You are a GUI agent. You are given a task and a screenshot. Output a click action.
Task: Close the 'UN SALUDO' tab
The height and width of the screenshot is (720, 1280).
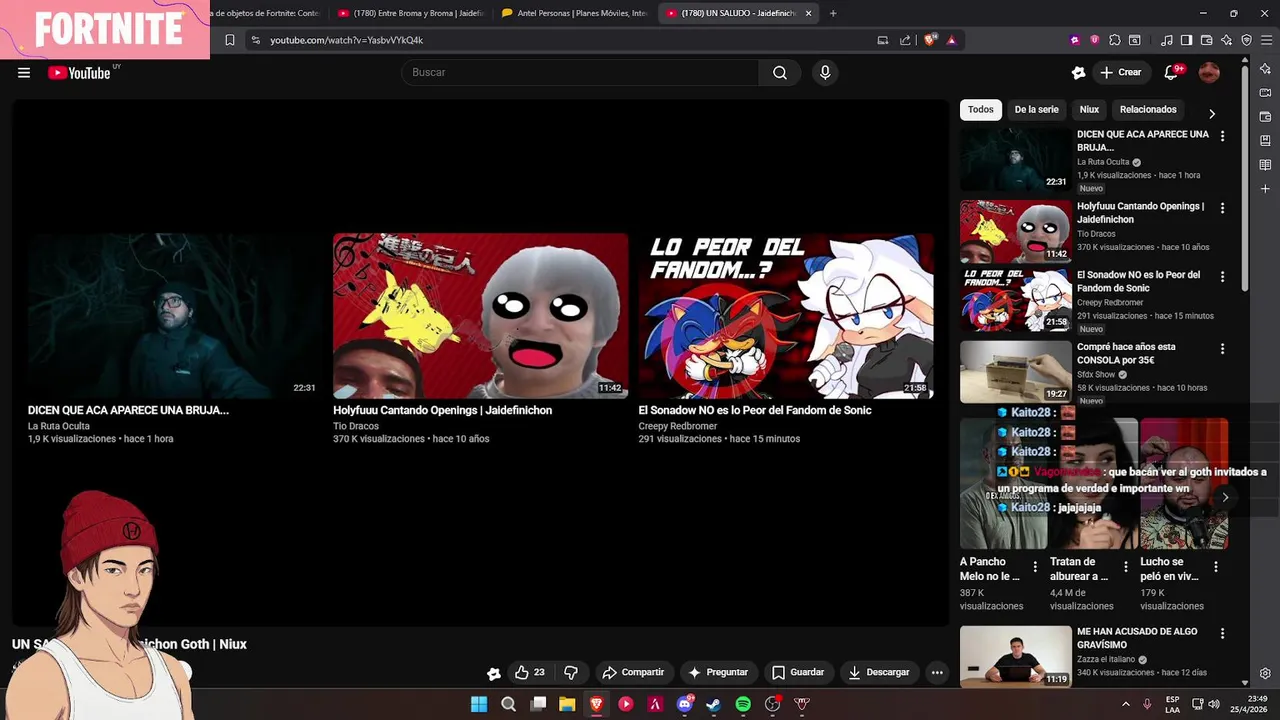(808, 13)
